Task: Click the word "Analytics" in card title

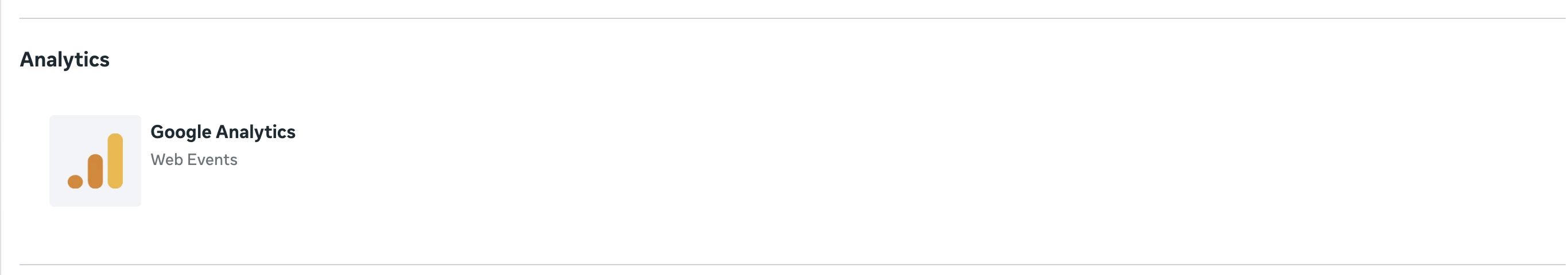Action: coord(255,132)
